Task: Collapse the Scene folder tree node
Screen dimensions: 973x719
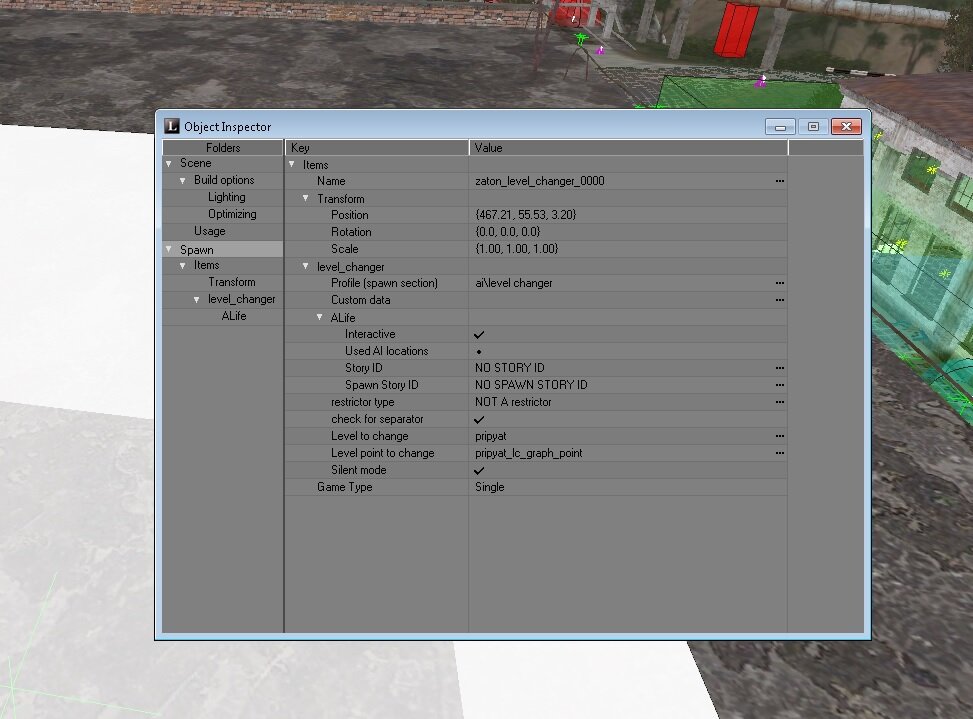Action: click(169, 163)
